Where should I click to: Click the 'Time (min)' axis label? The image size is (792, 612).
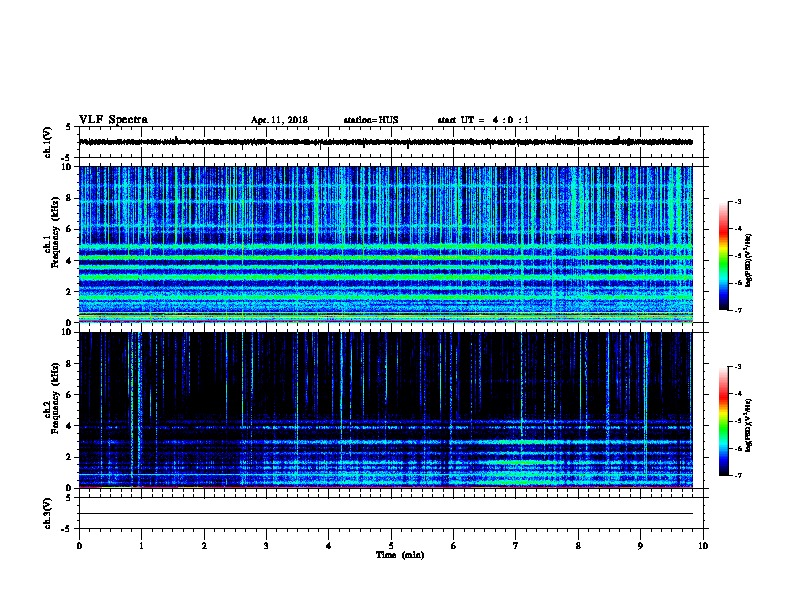pyautogui.click(x=400, y=555)
